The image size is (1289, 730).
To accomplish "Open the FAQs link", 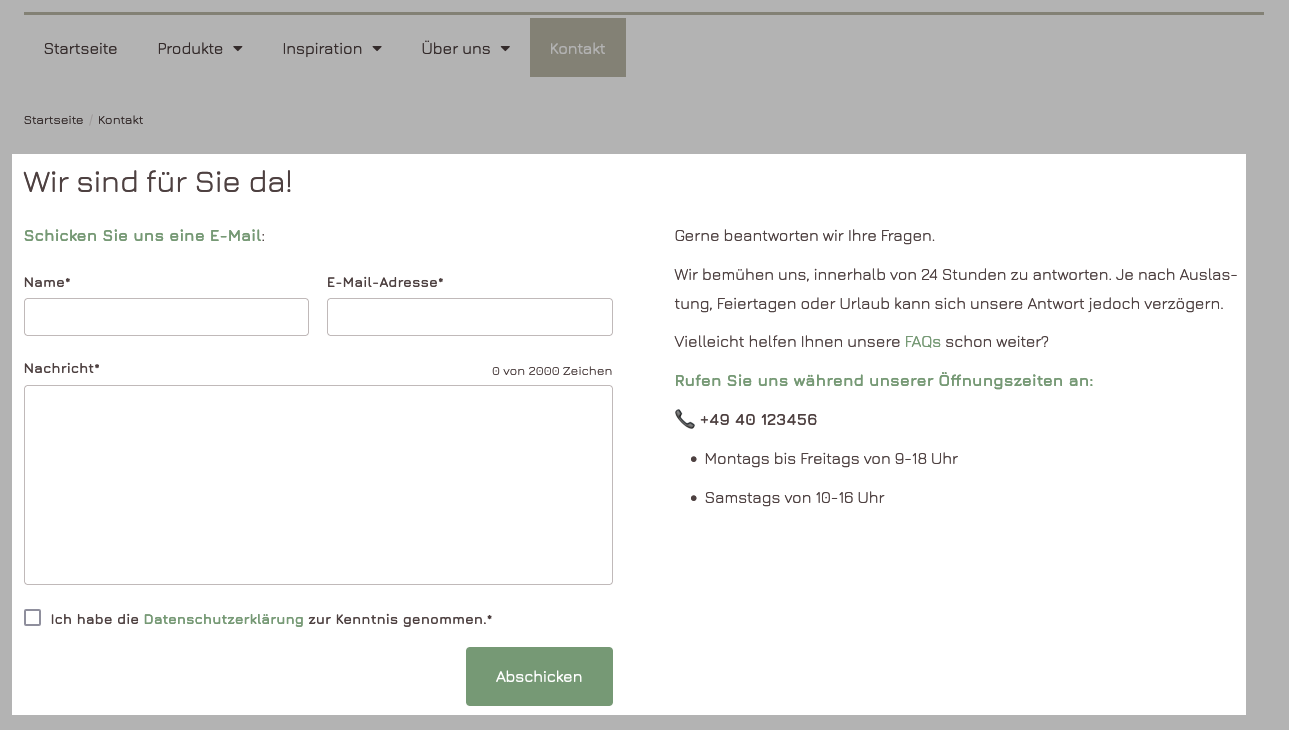I will point(922,342).
